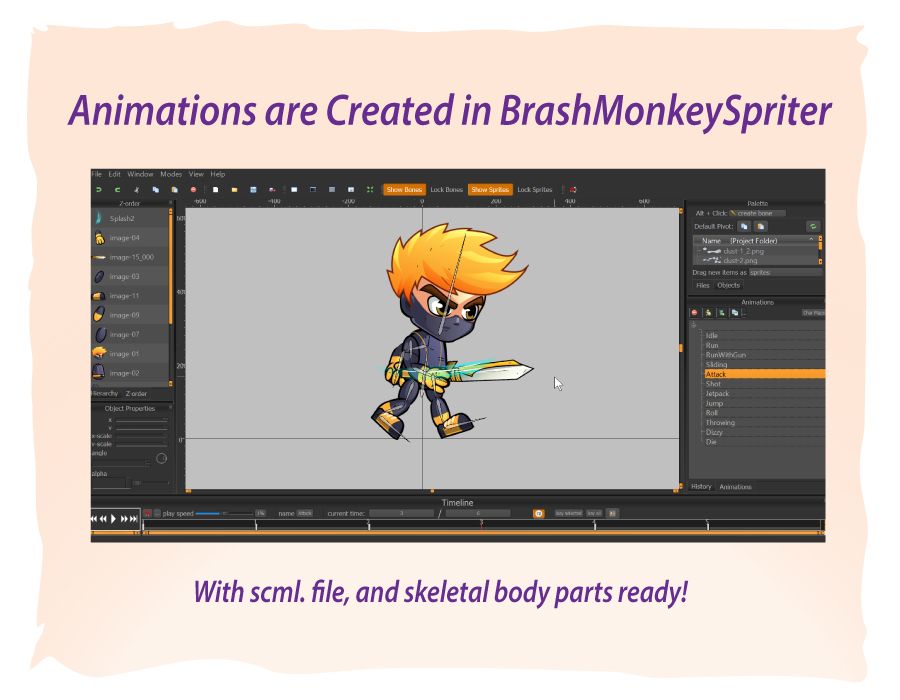Screen dimensions: 900x700
Task: Jump to animation end with forward button
Action: [x=134, y=519]
